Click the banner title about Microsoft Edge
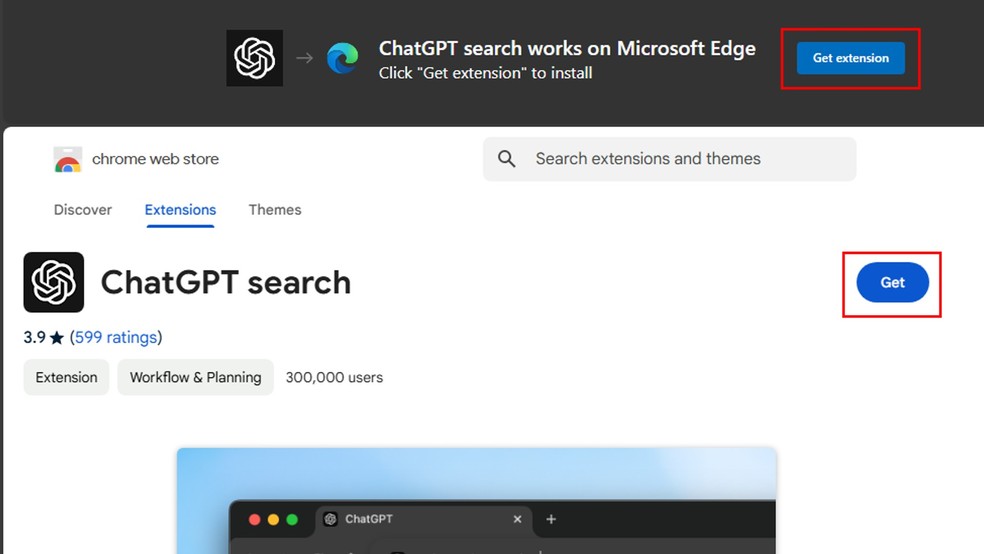This screenshot has width=984, height=554. click(x=567, y=48)
